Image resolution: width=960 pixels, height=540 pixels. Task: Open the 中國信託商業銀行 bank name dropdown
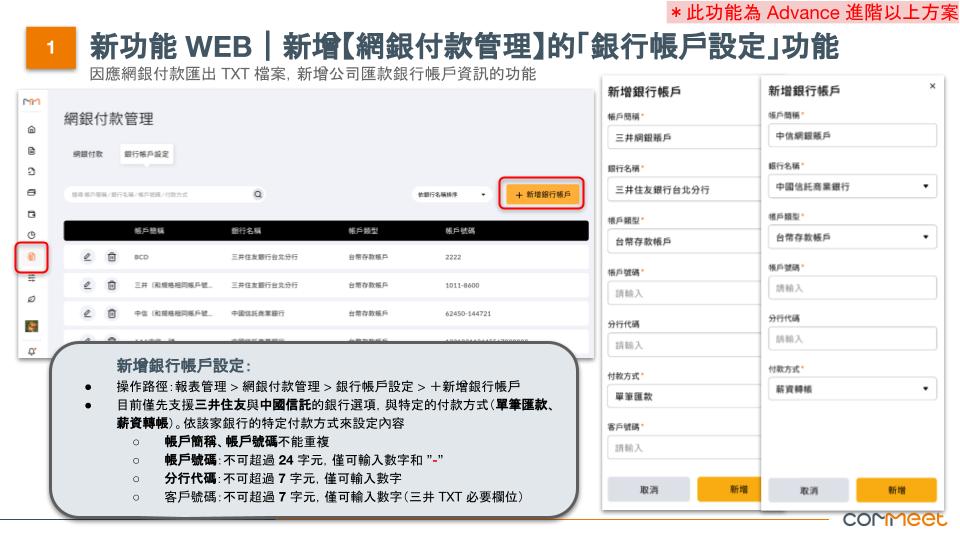[852, 186]
